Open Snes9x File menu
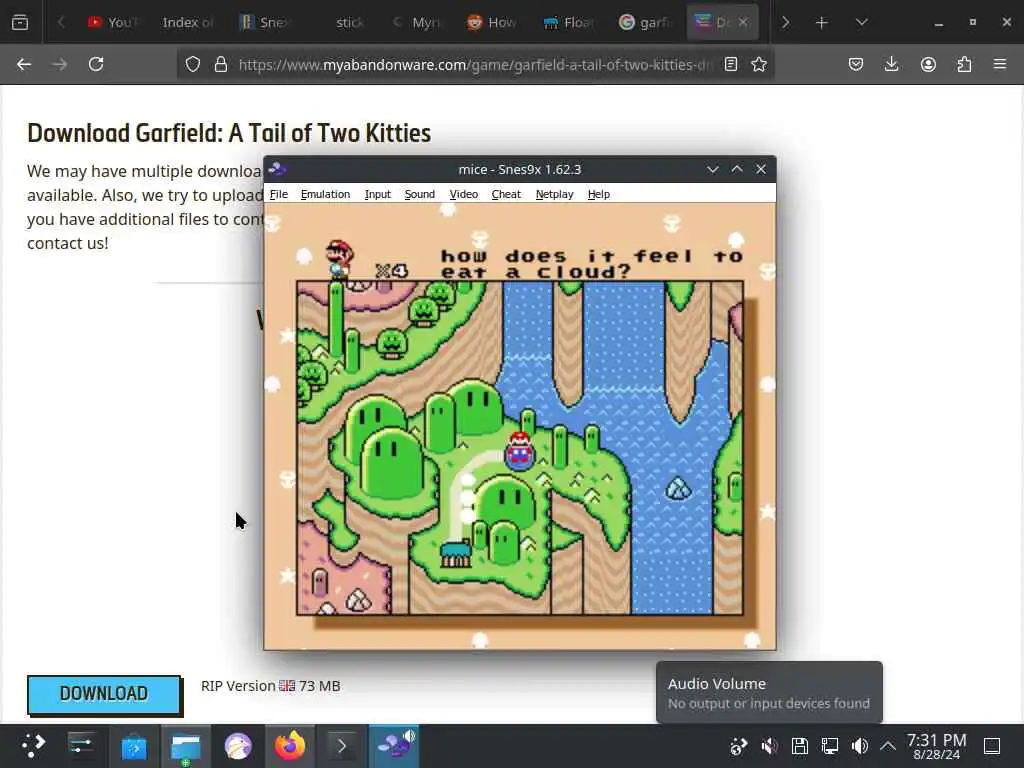 point(279,194)
